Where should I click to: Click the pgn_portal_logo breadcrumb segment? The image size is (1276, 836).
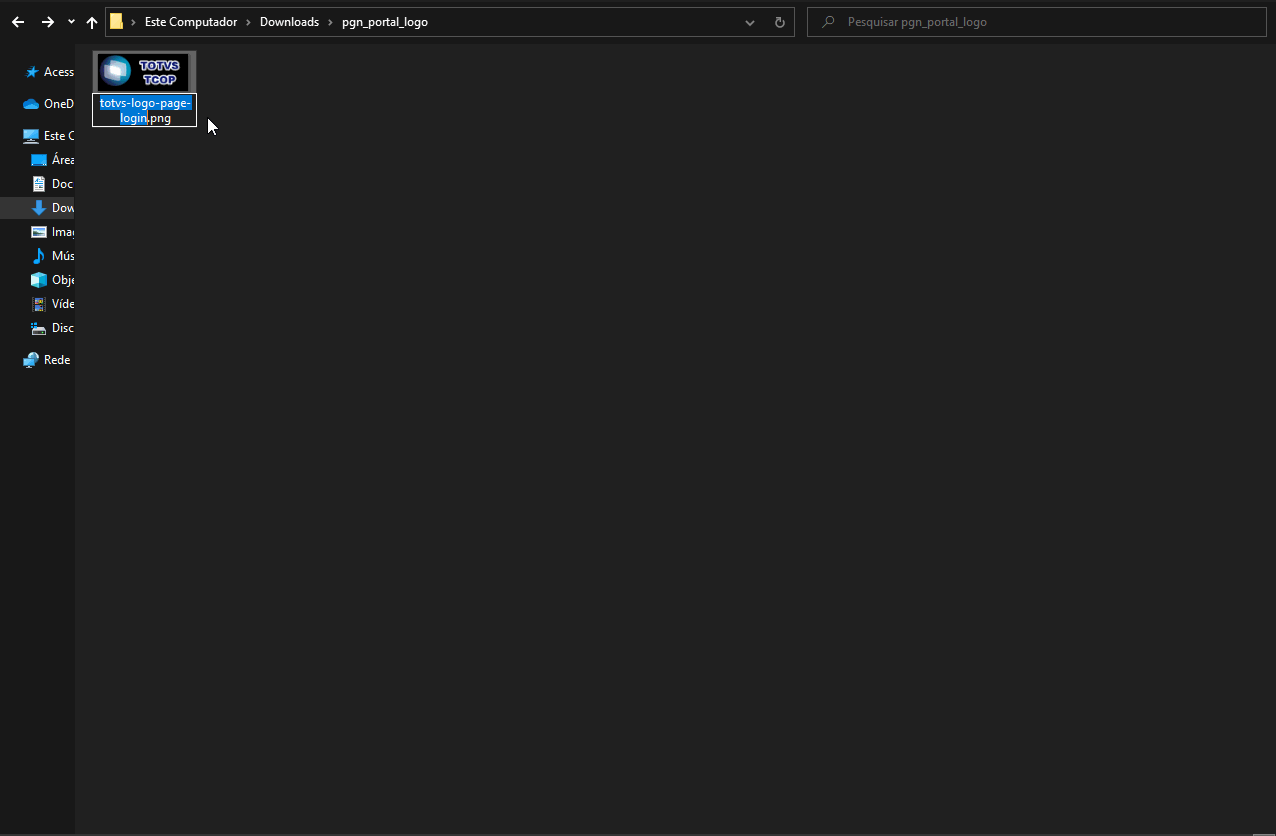[x=385, y=22]
